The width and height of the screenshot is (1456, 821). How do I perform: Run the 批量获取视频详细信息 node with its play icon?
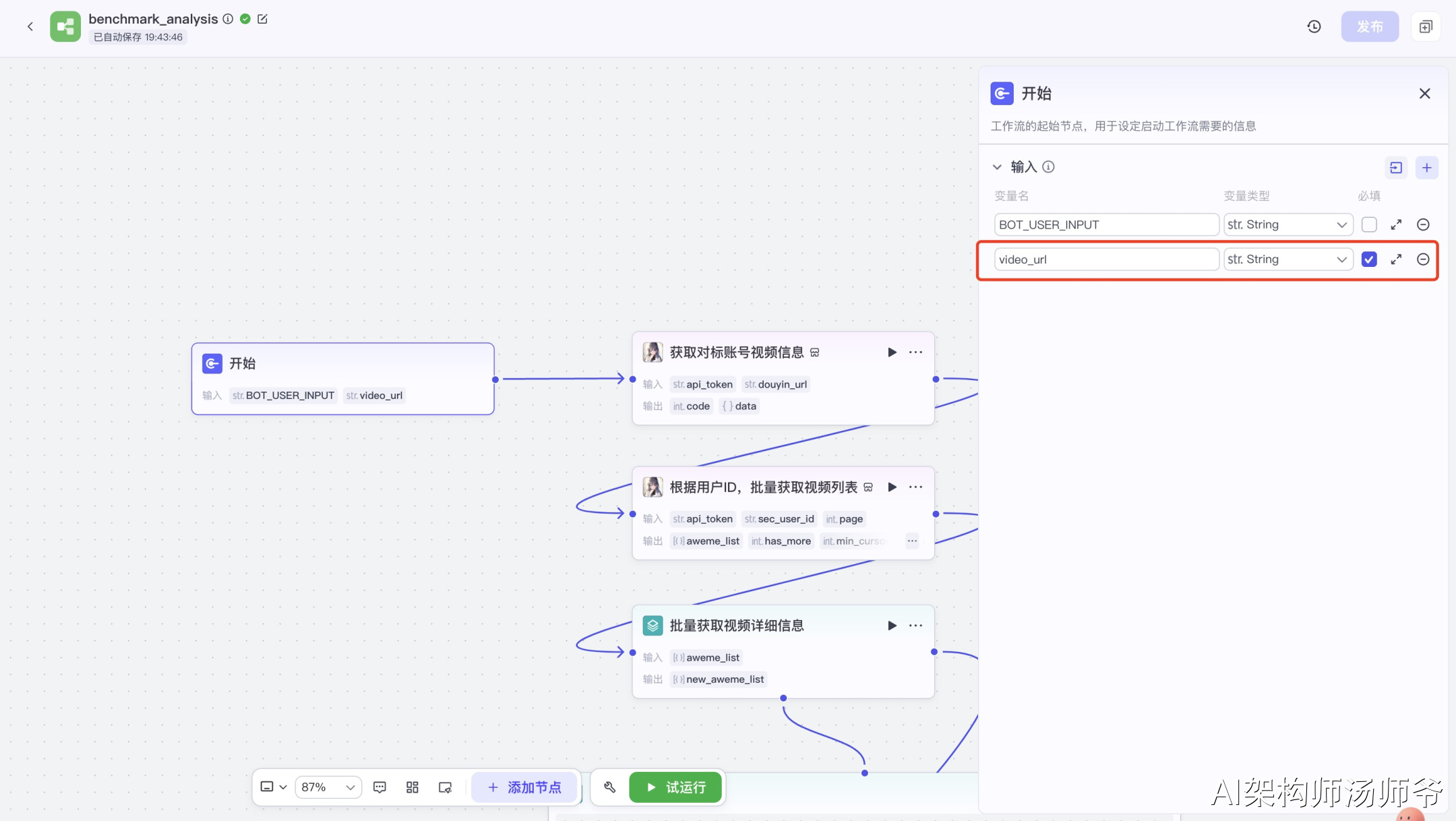pos(892,626)
